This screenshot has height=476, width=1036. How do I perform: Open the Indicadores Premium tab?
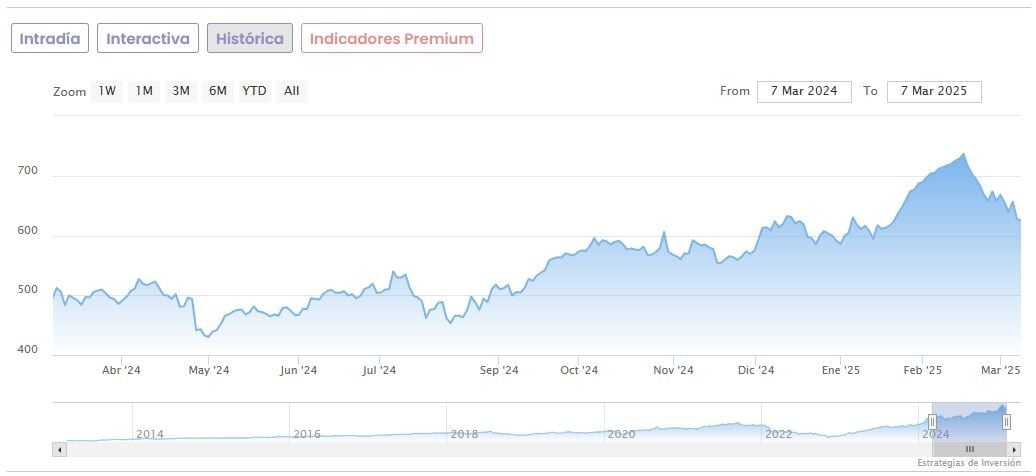(392, 39)
